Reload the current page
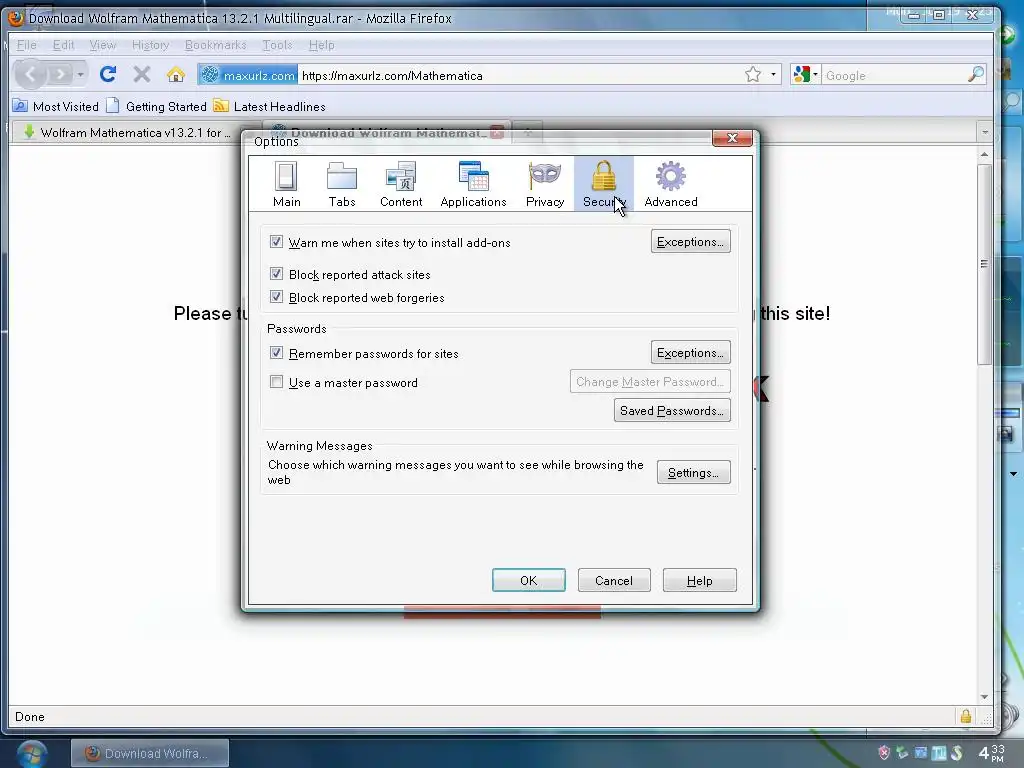 point(108,74)
